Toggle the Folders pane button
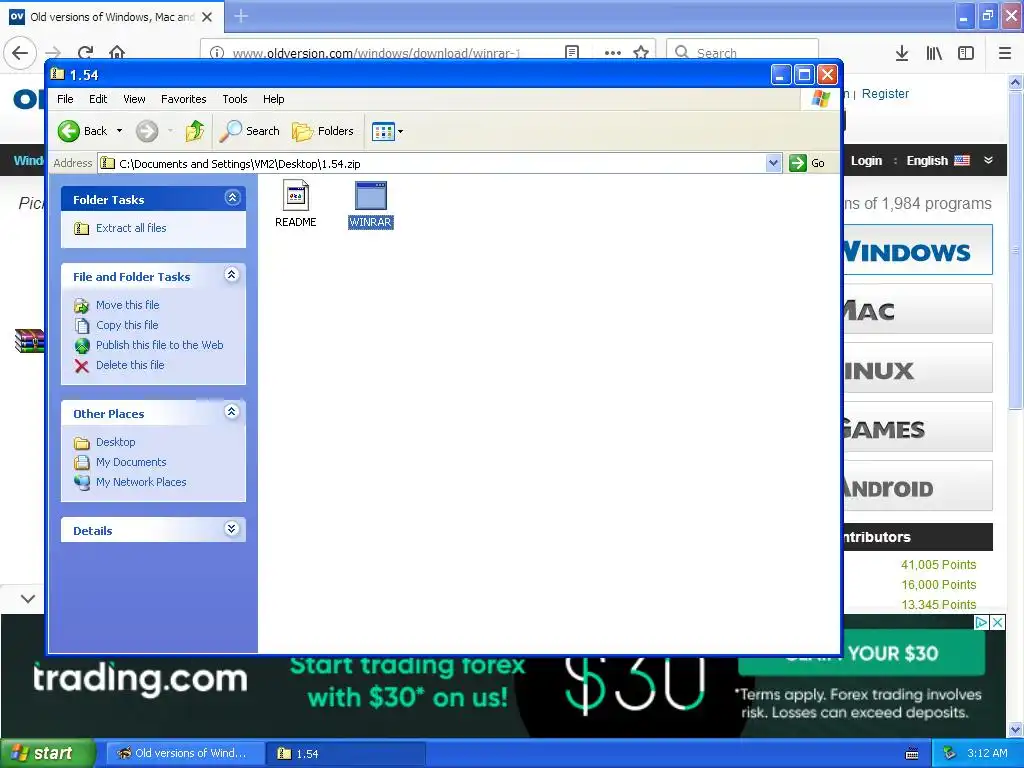 [x=323, y=131]
